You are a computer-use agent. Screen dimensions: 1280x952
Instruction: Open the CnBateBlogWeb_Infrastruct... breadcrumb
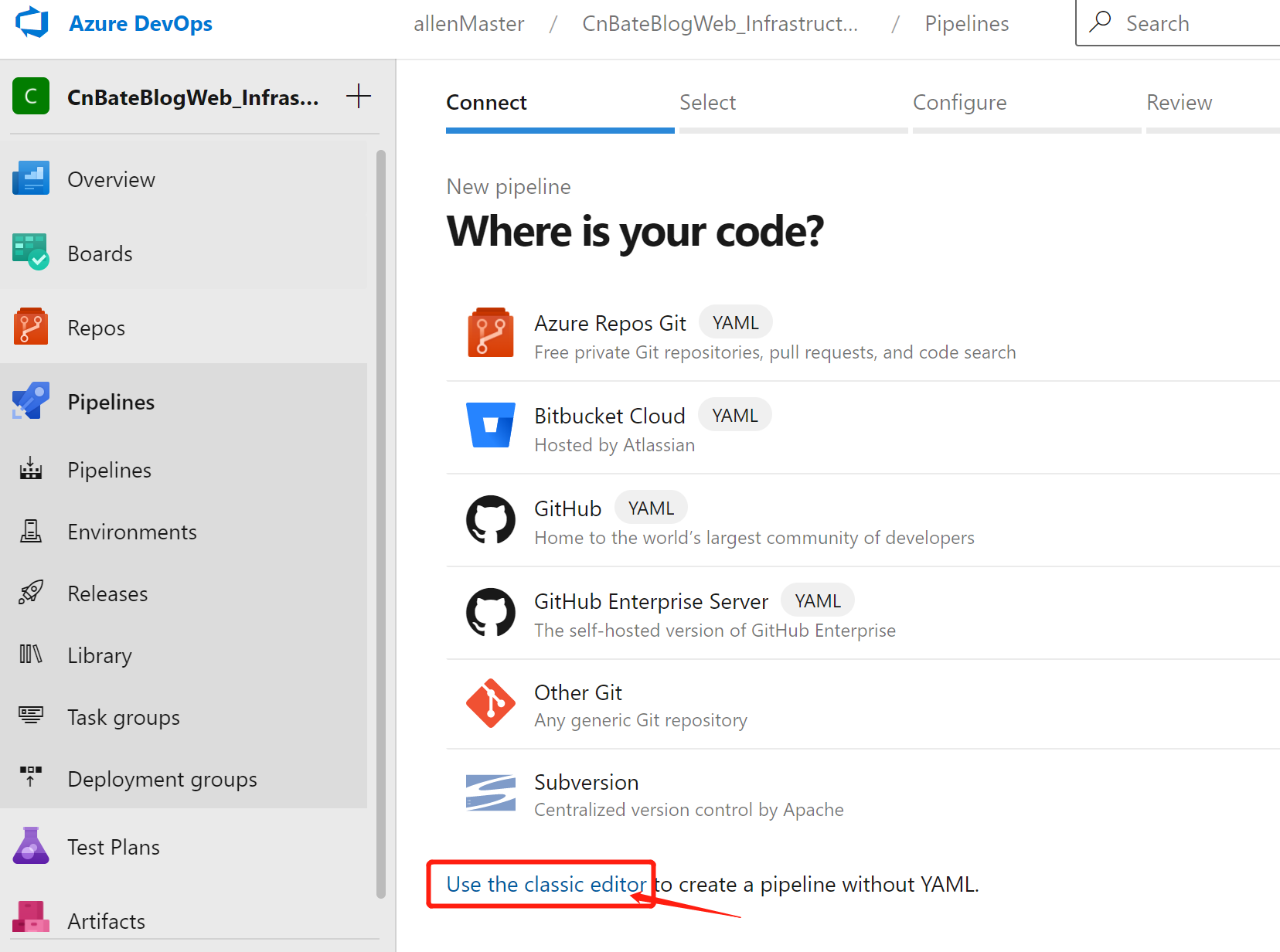[x=720, y=24]
